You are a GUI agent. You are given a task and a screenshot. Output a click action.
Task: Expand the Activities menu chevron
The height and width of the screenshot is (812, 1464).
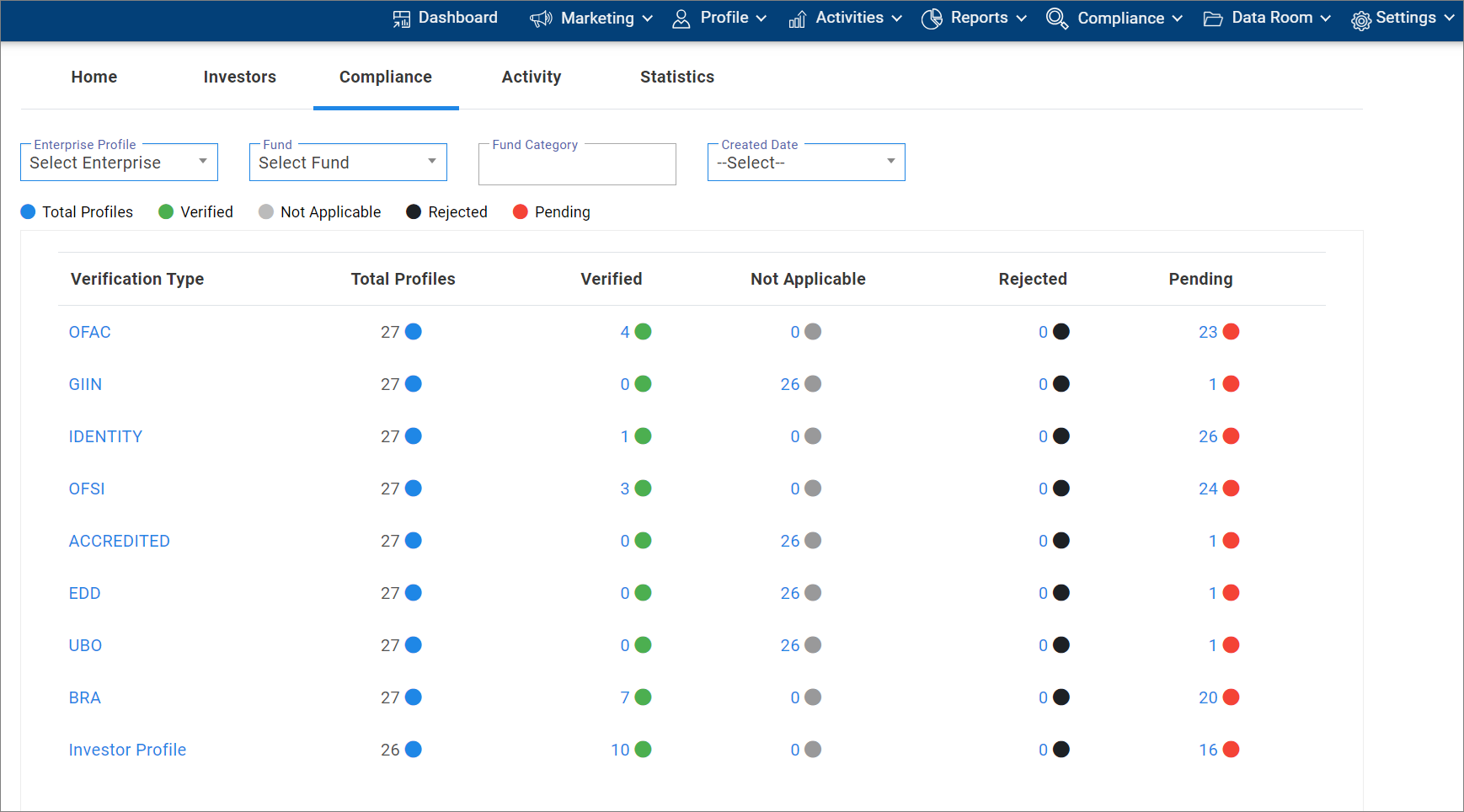897,19
